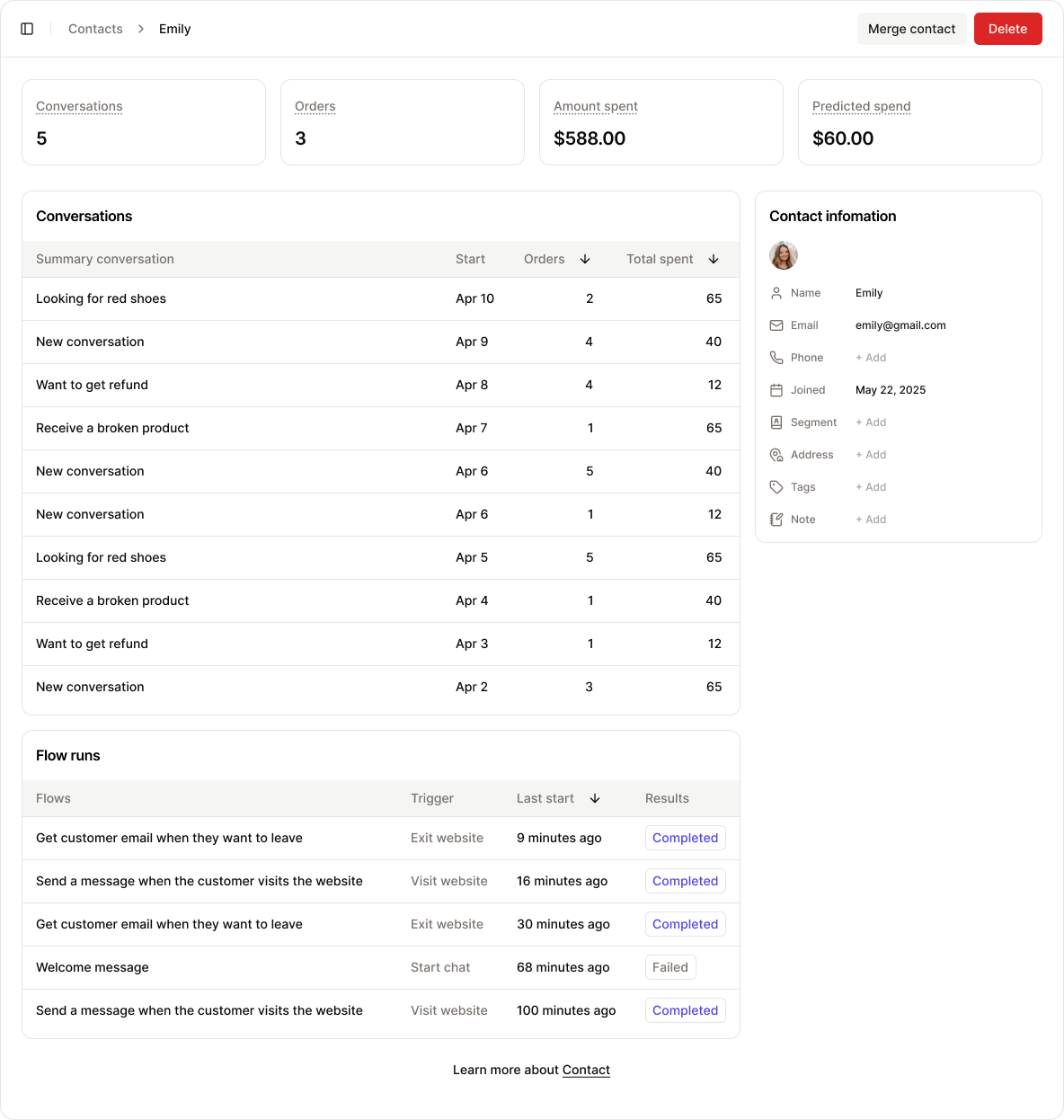Click the May 22, 2025 joined date

click(891, 390)
